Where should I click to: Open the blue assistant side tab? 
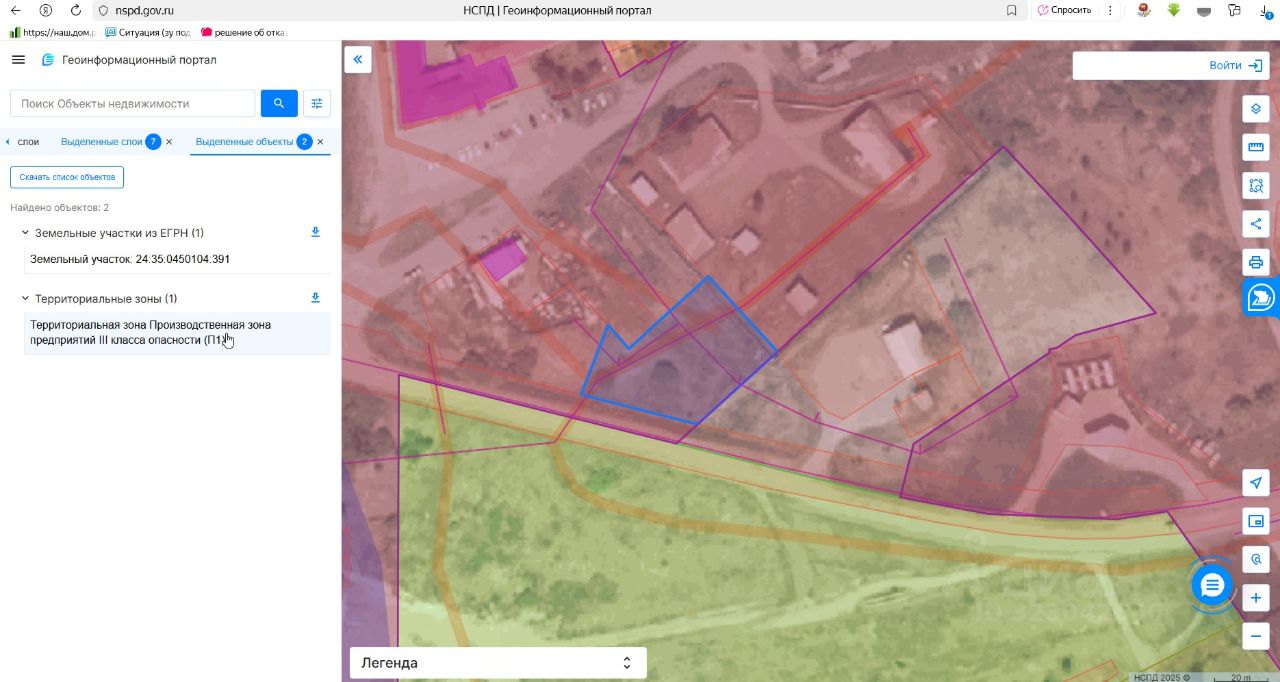coord(1262,298)
